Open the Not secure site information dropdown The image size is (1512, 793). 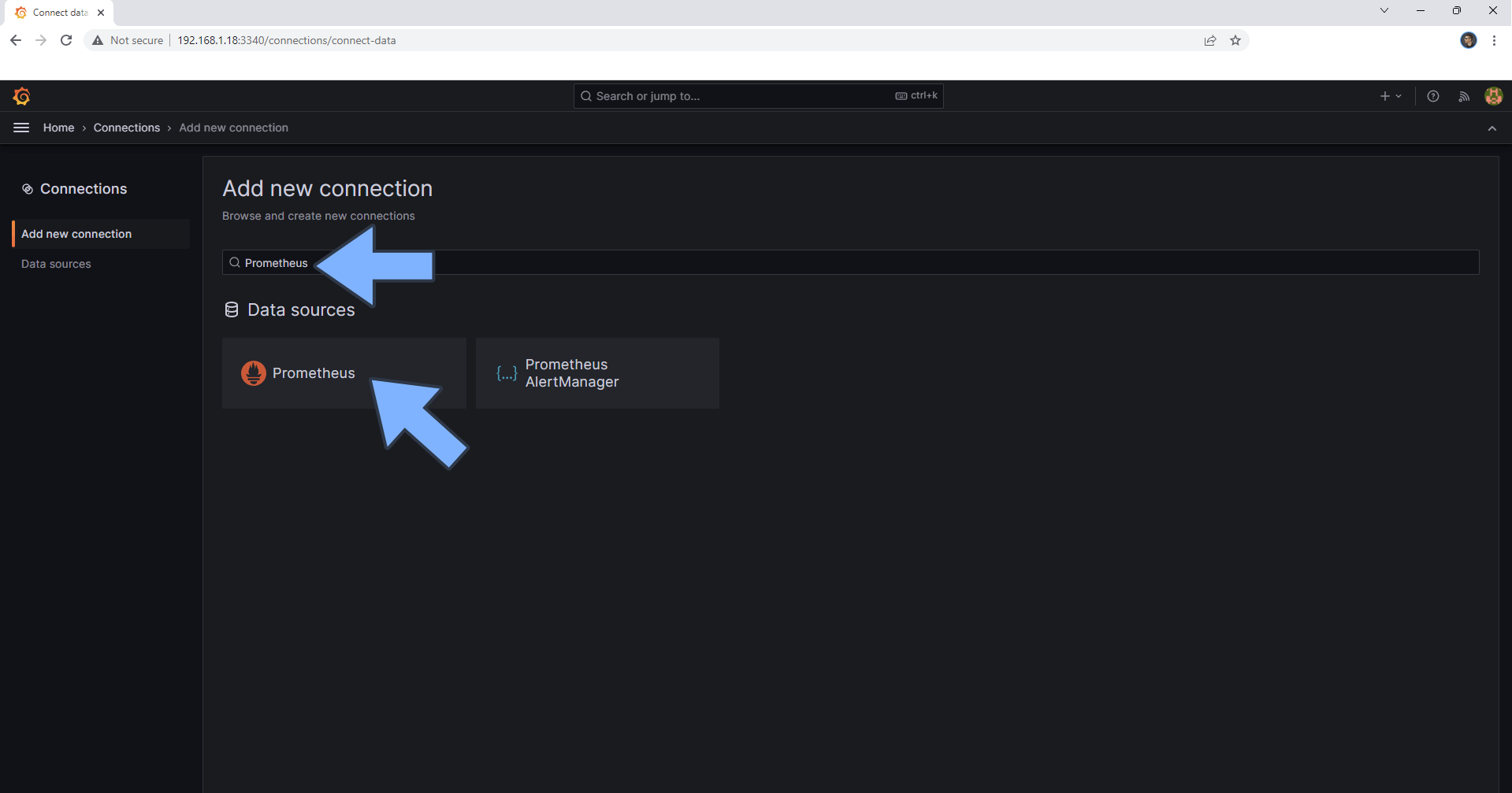click(x=128, y=40)
